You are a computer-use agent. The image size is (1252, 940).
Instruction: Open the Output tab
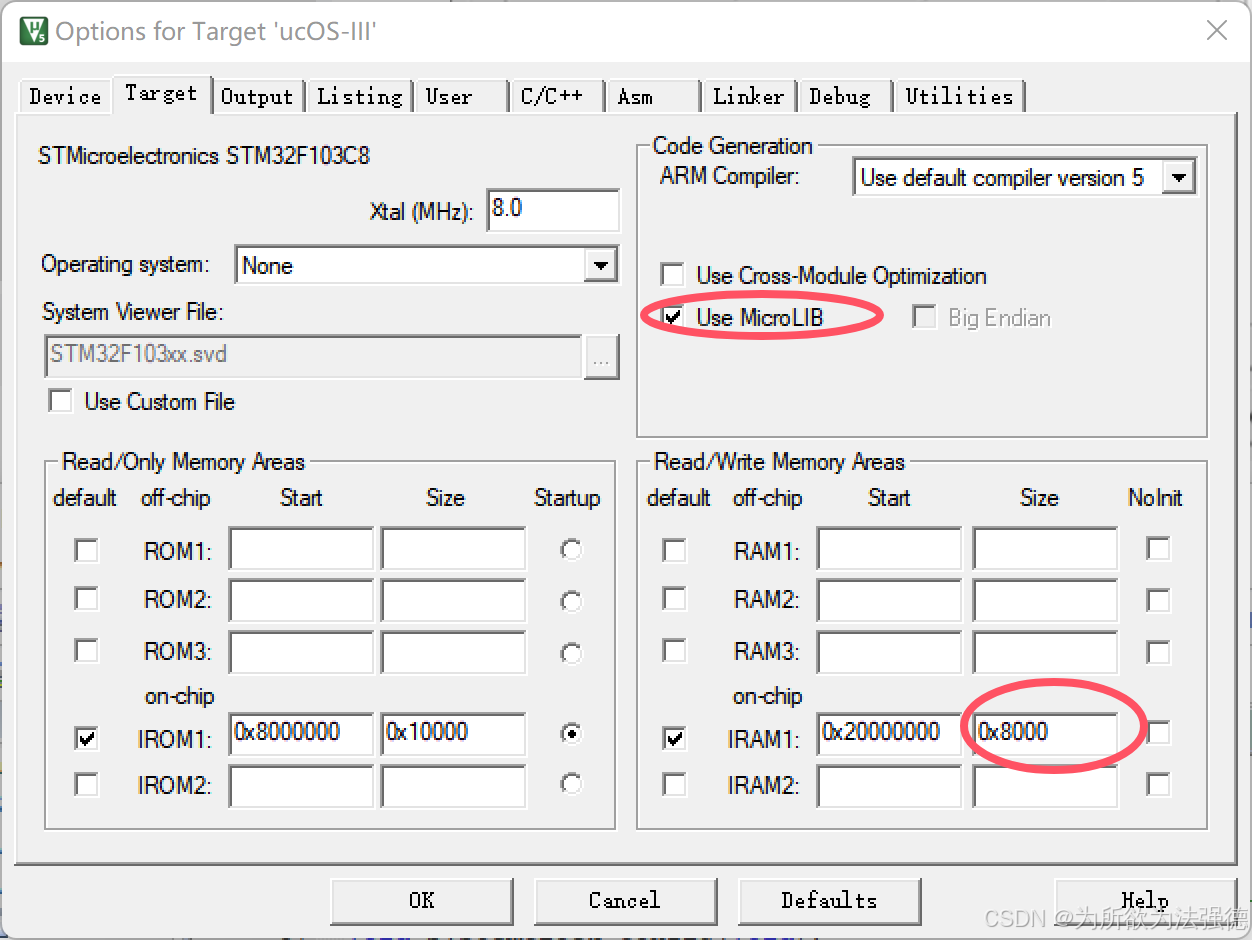pyautogui.click(x=258, y=96)
